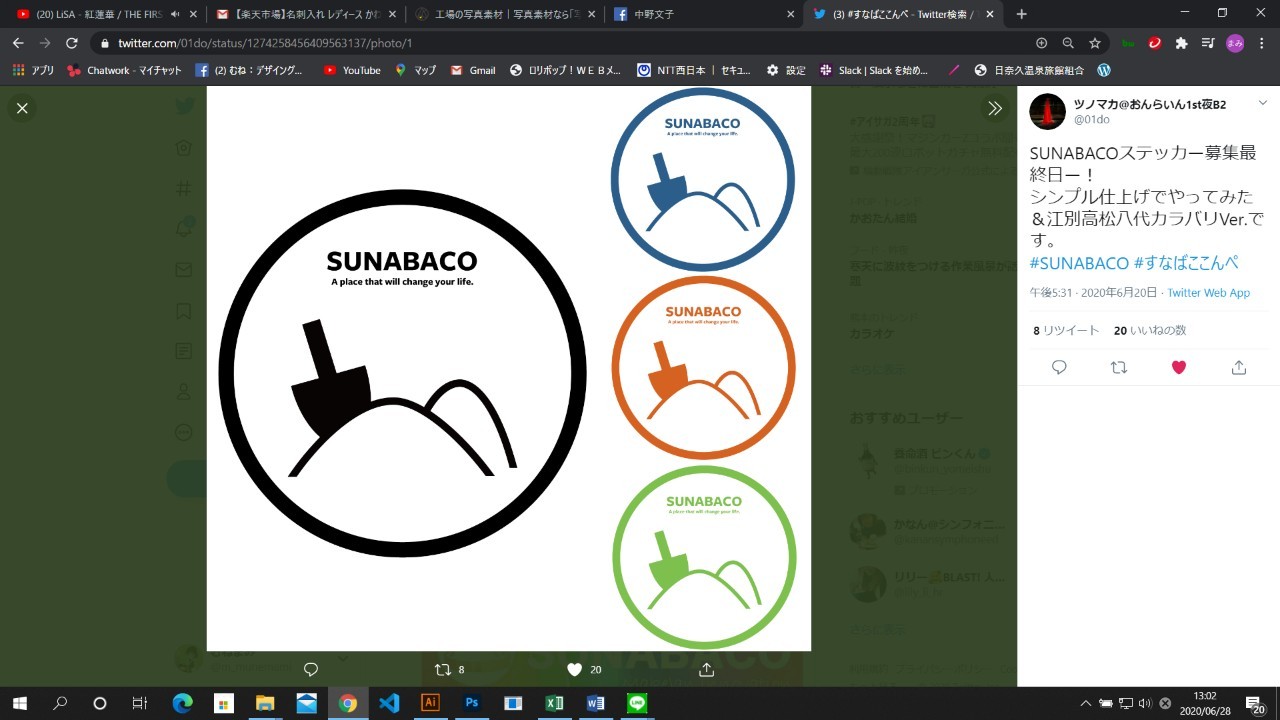The width and height of the screenshot is (1280, 720).
Task: Go back in Chrome
Action: tap(18, 43)
